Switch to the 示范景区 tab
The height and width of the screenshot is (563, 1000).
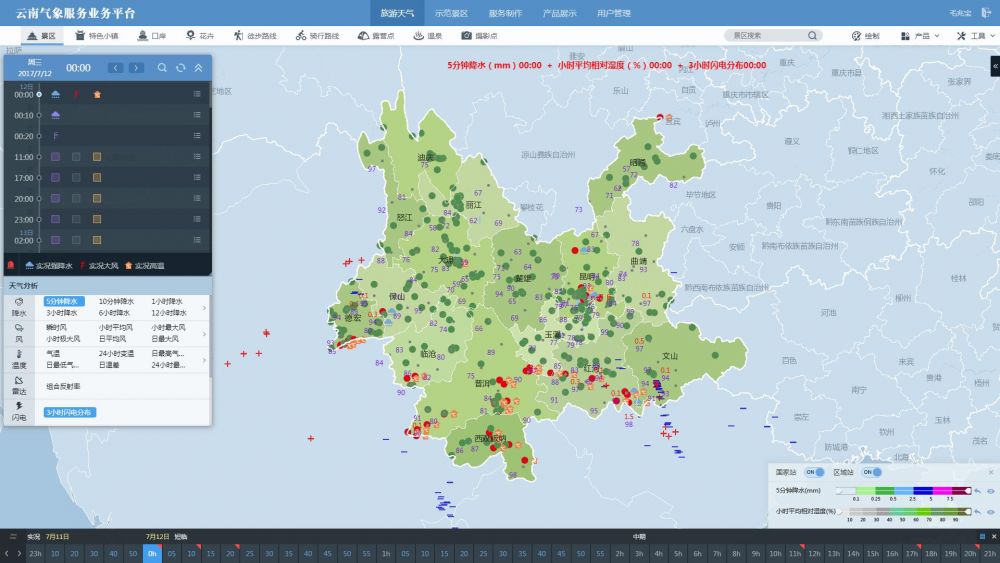pyautogui.click(x=451, y=14)
